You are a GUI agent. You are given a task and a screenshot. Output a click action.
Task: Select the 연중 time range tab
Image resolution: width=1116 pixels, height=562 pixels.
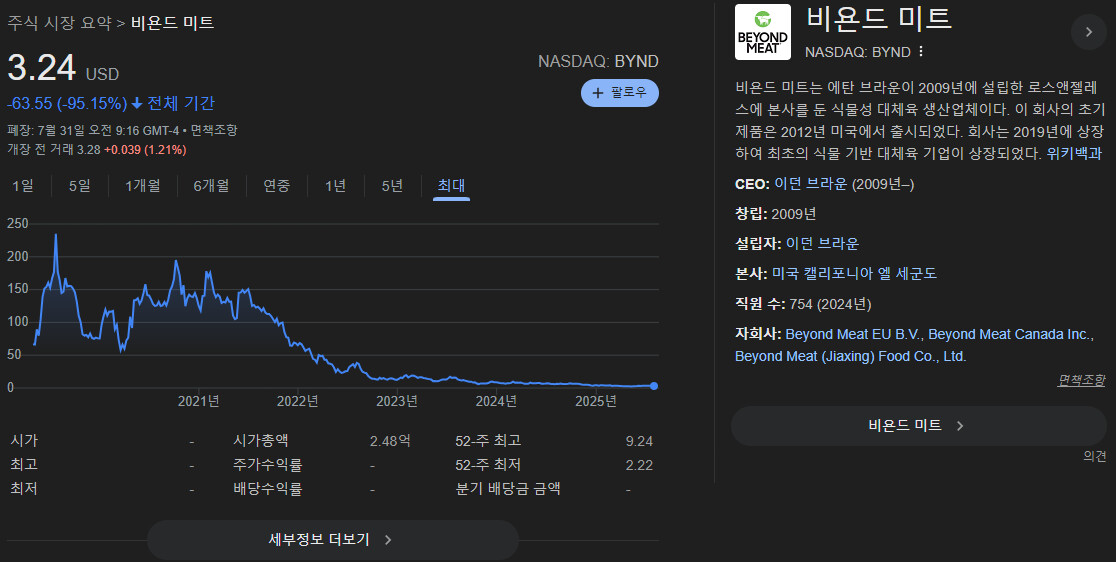[277, 186]
